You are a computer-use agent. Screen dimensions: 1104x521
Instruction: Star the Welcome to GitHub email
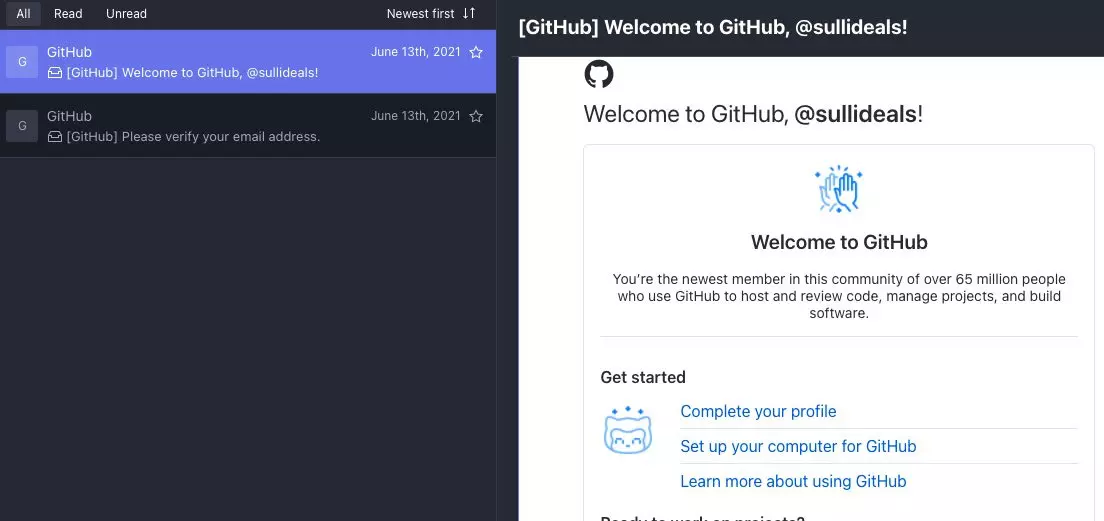point(476,52)
